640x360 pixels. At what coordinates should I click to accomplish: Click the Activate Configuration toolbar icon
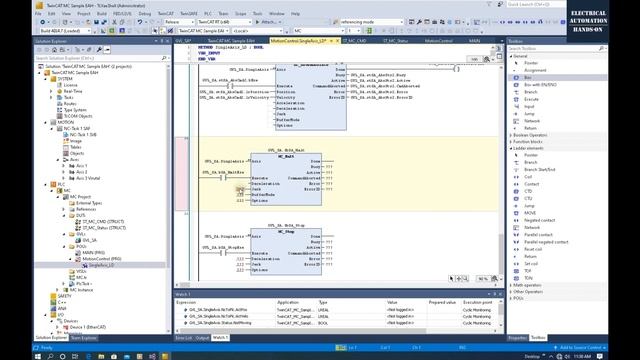103,31
